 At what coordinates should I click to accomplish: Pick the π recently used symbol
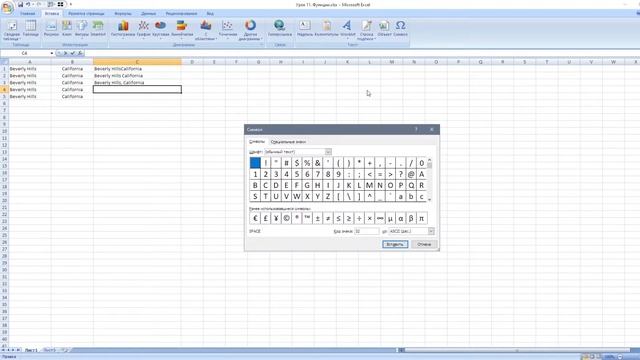(422, 218)
